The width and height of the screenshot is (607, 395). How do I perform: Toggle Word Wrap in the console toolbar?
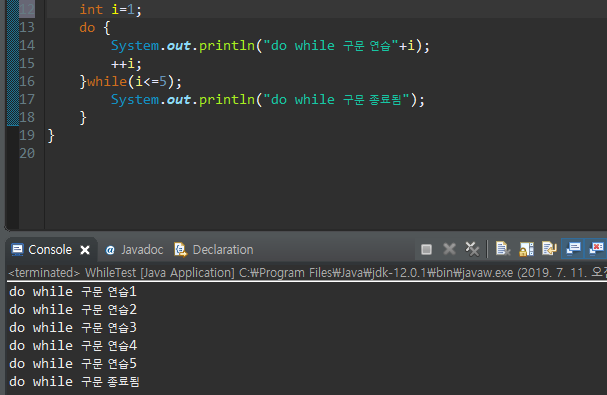click(x=549, y=249)
